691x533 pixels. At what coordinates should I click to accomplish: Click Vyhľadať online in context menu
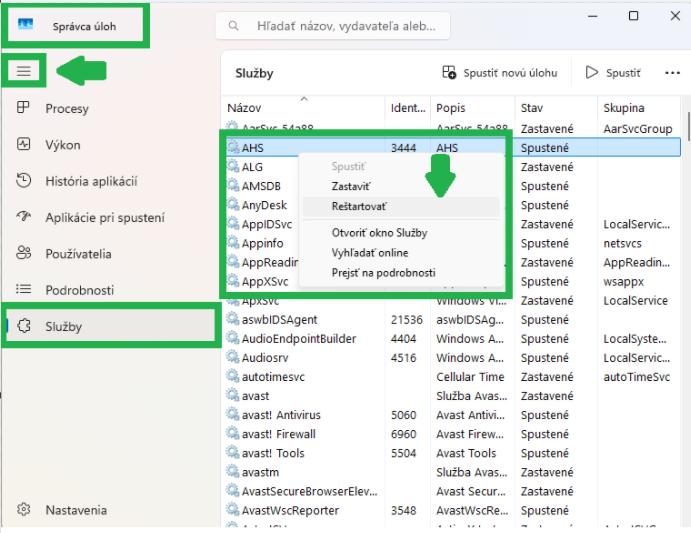pyautogui.click(x=369, y=252)
